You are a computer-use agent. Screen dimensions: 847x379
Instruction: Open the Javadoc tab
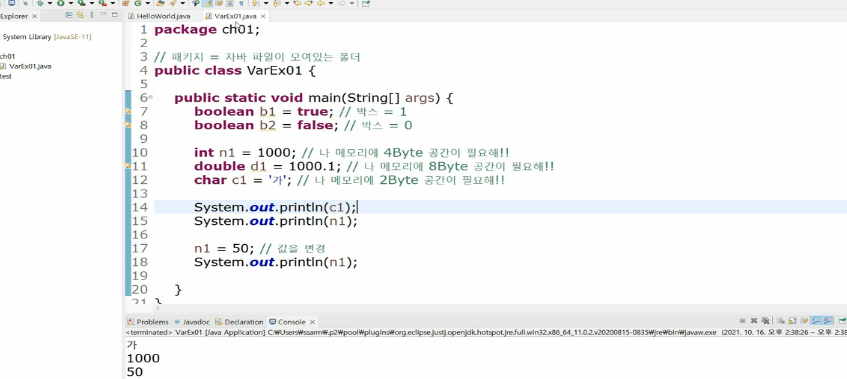[x=192, y=322]
